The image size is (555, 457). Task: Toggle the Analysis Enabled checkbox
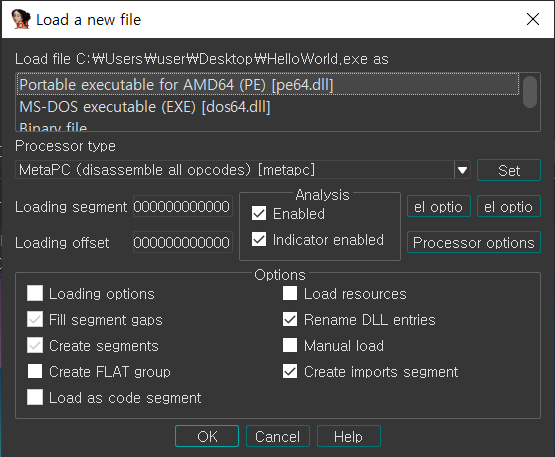click(259, 213)
